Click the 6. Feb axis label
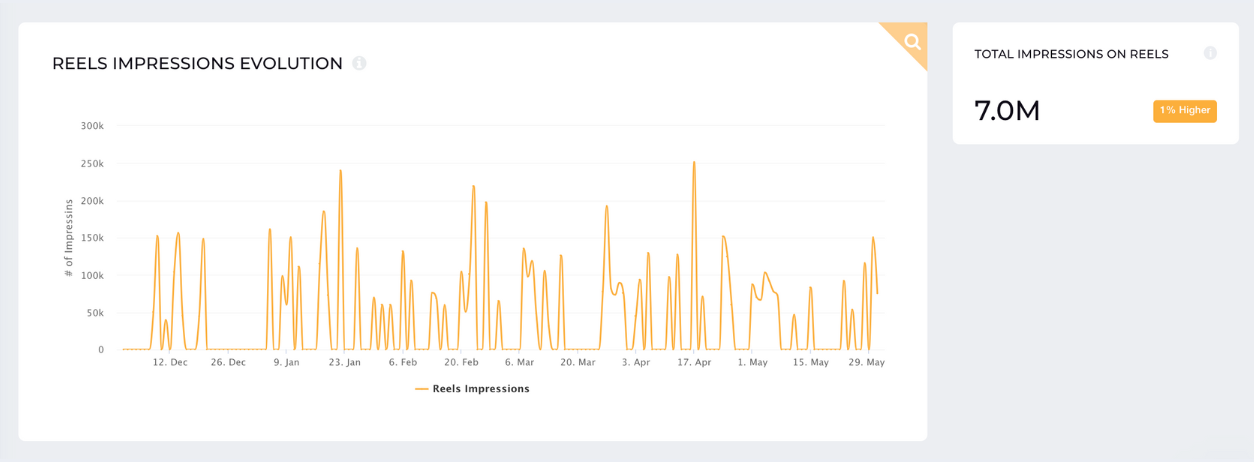This screenshot has width=1254, height=462. point(403,362)
